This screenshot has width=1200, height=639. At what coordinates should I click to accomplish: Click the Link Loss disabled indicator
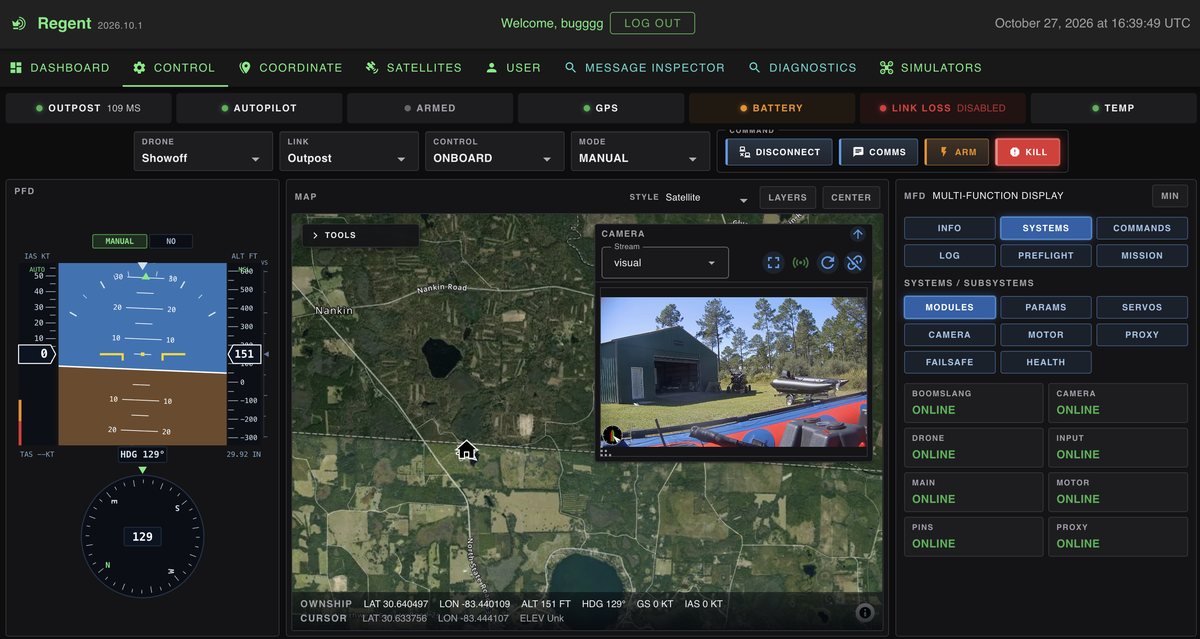943,108
